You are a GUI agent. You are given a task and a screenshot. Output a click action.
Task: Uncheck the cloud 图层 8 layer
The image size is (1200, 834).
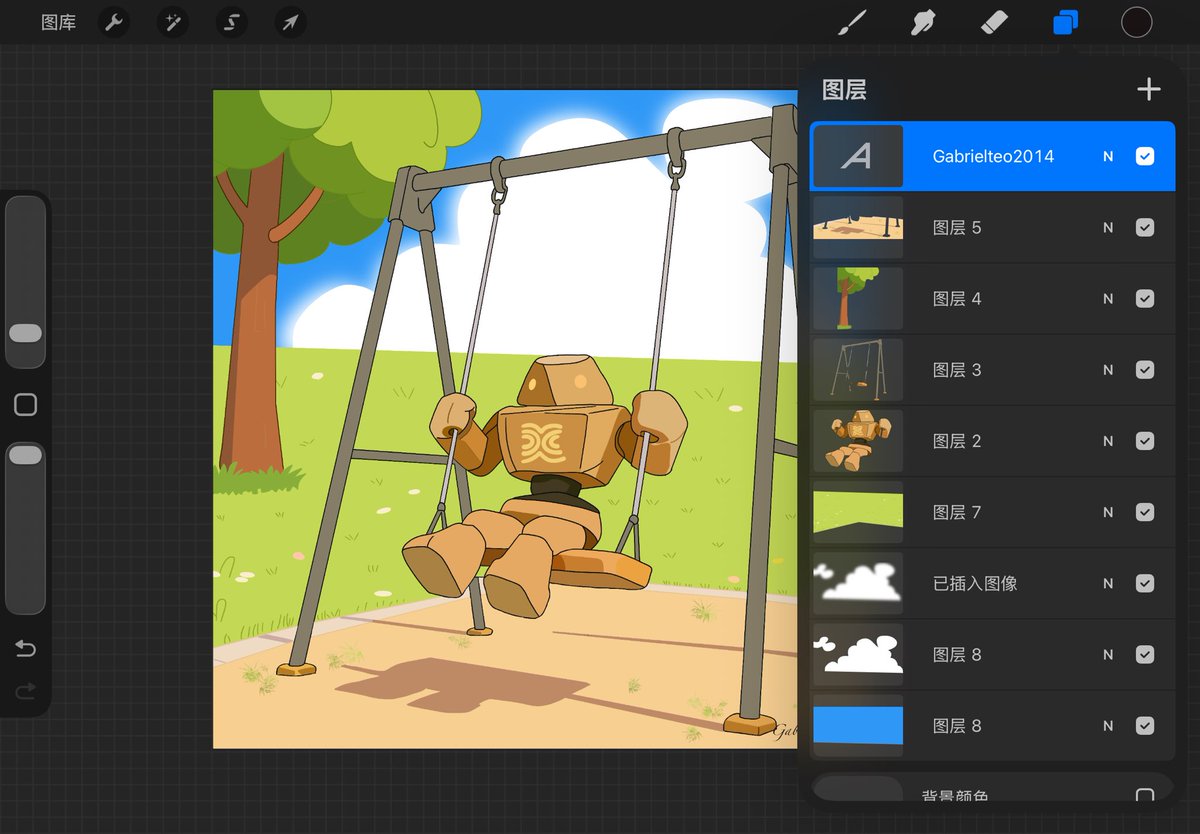pyautogui.click(x=1145, y=654)
